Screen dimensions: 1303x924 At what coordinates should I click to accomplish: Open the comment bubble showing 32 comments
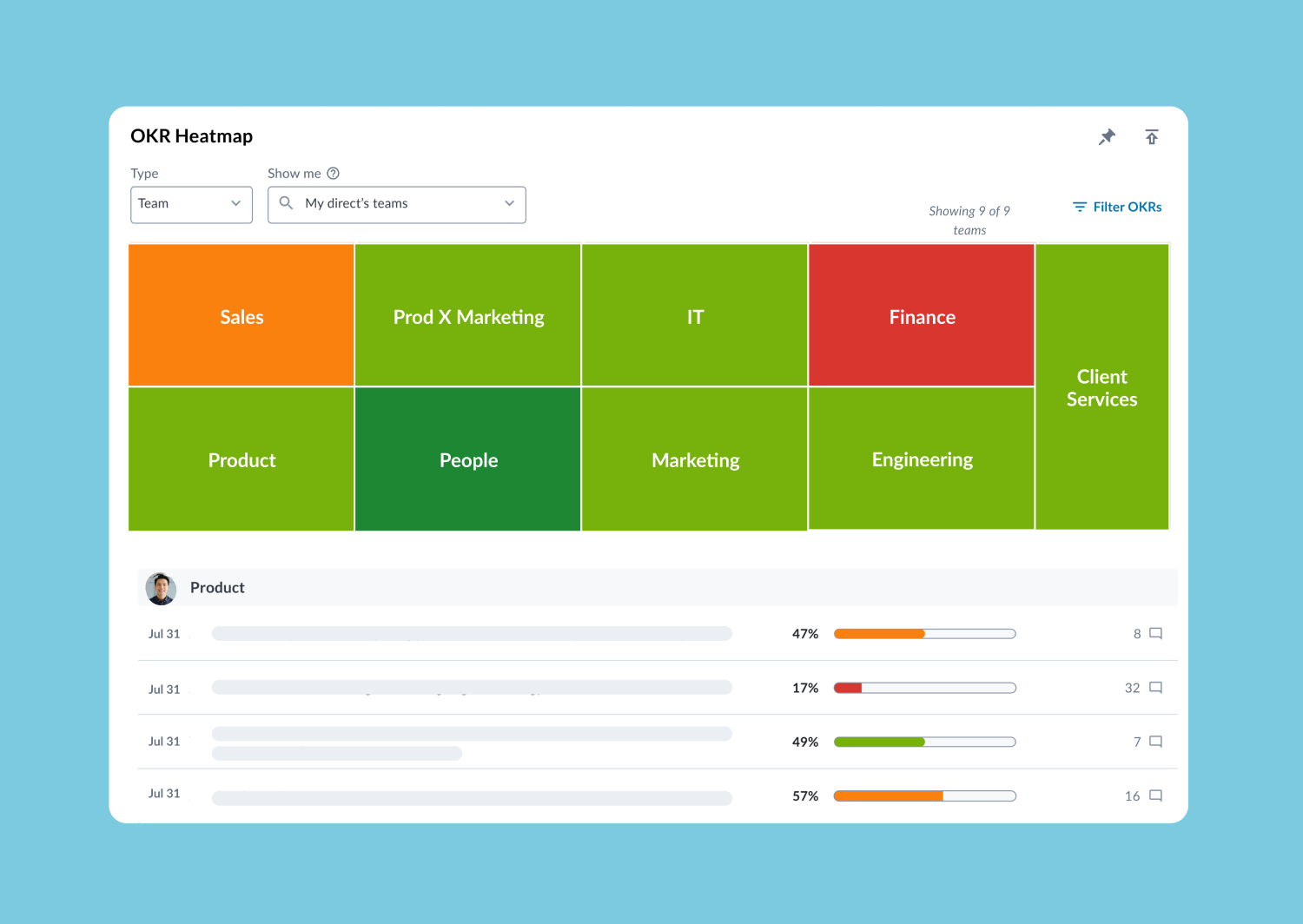[x=1155, y=687]
